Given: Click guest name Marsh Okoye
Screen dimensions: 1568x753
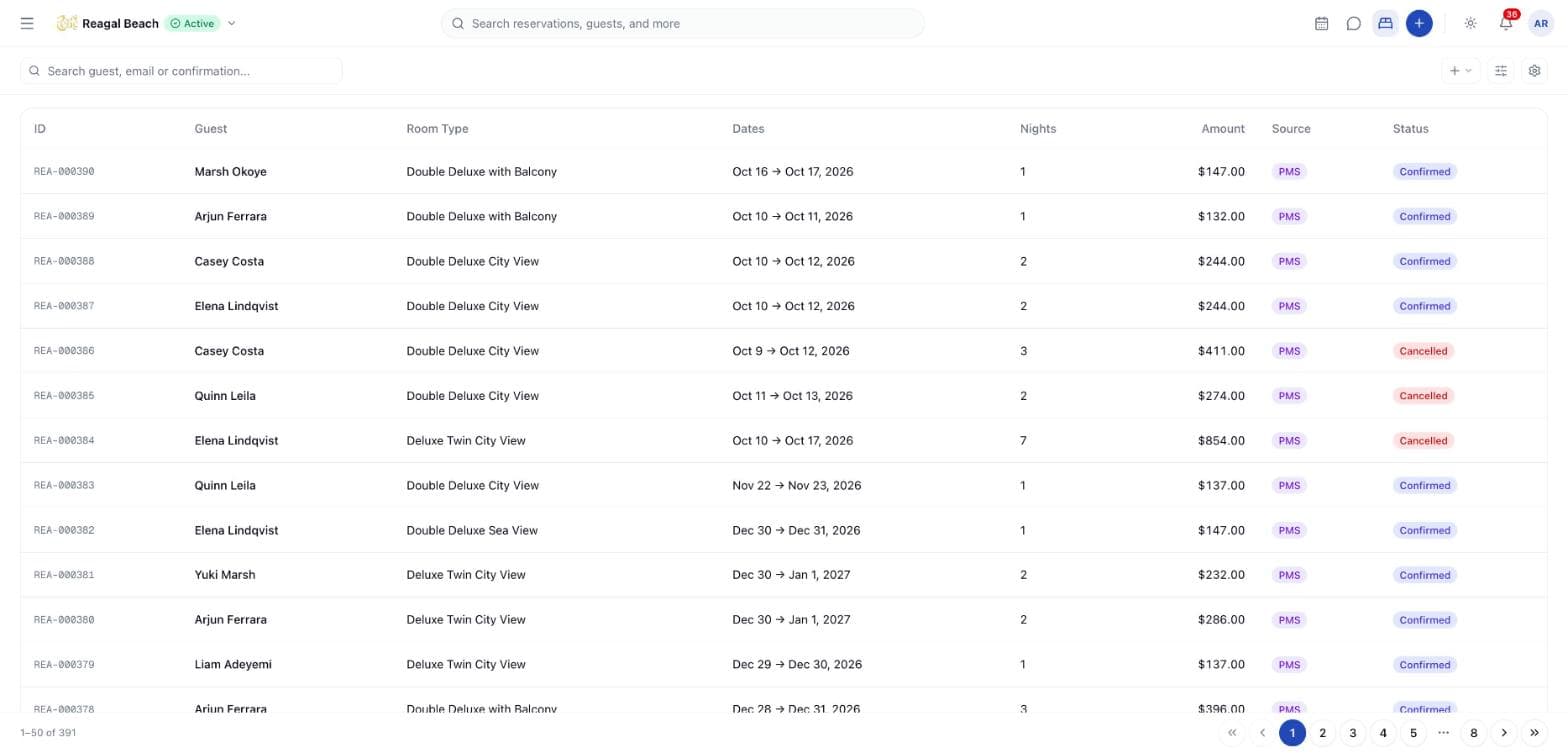Looking at the screenshot, I should click(230, 172).
